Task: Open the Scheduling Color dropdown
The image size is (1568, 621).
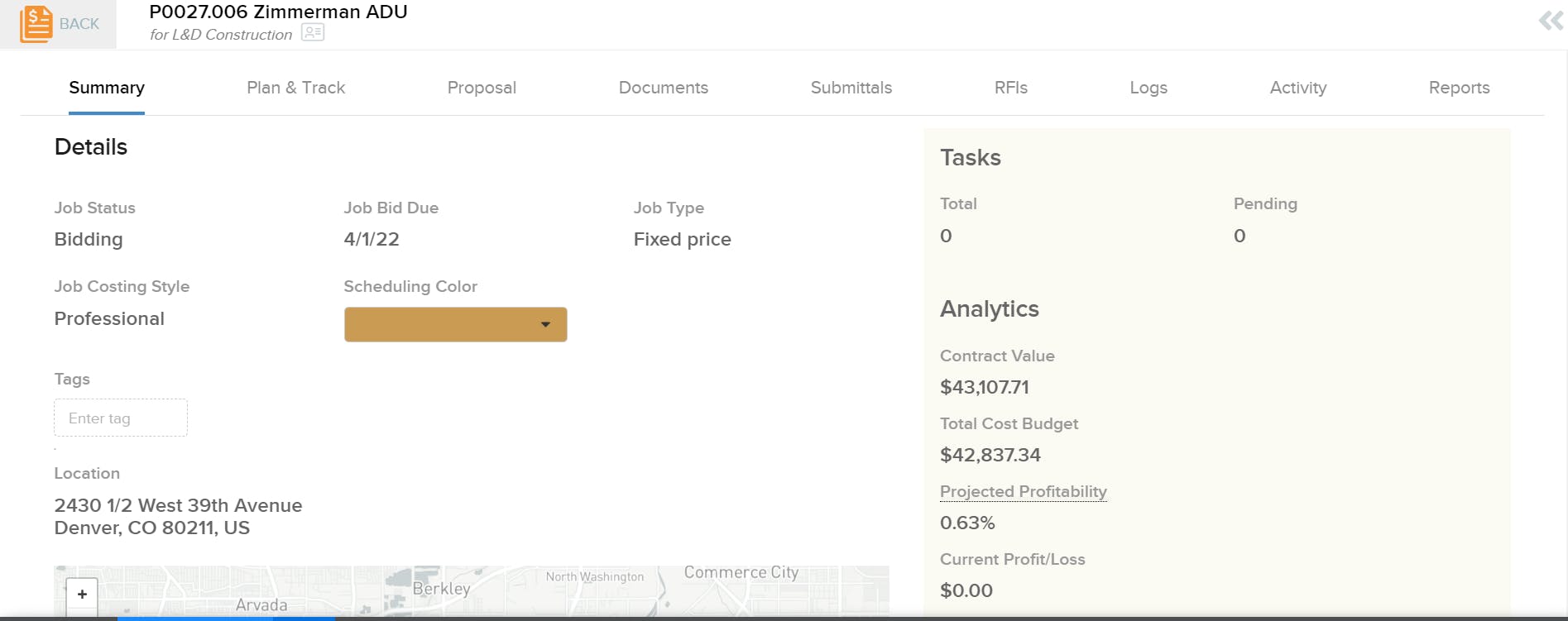Action: tap(456, 324)
